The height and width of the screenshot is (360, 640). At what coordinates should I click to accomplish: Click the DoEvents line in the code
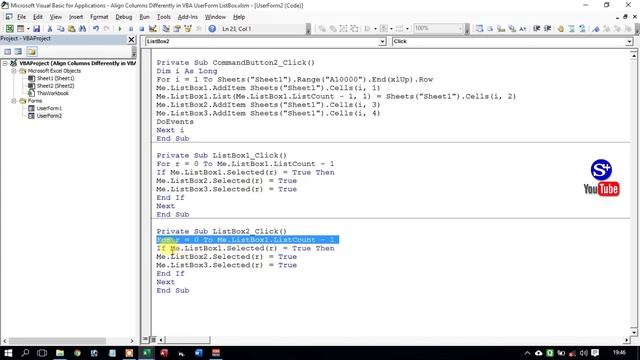tap(175, 122)
